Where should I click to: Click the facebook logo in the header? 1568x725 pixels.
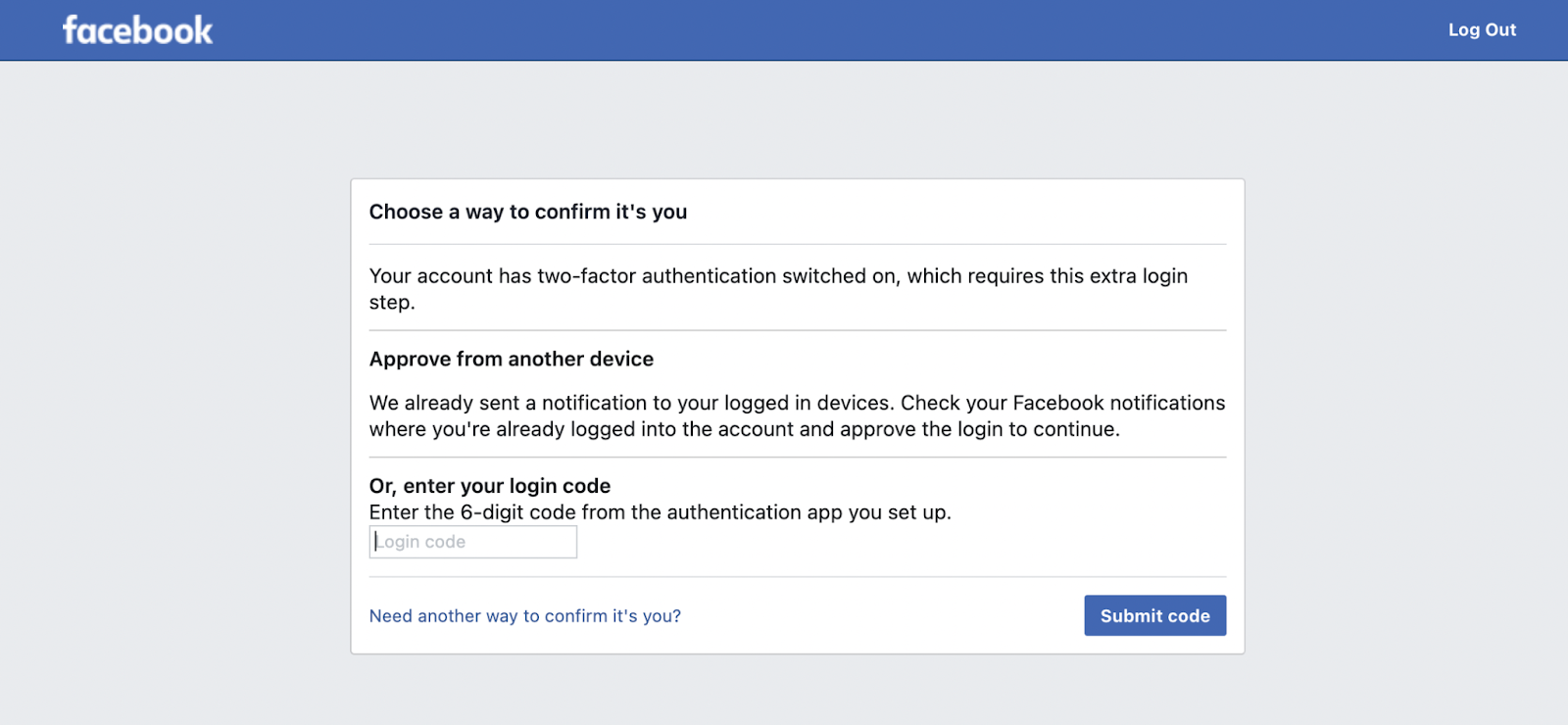pos(137,30)
